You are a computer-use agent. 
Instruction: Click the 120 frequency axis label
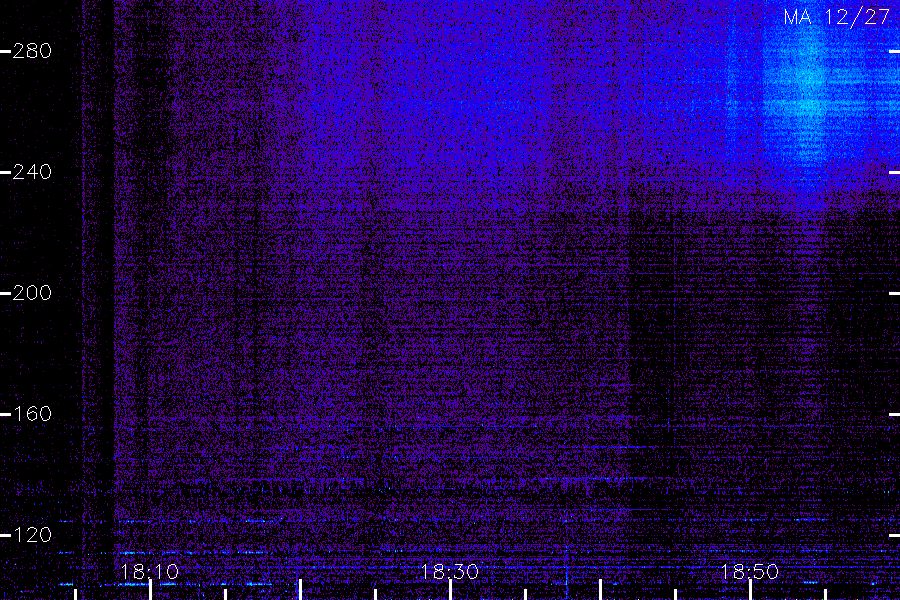point(32,535)
